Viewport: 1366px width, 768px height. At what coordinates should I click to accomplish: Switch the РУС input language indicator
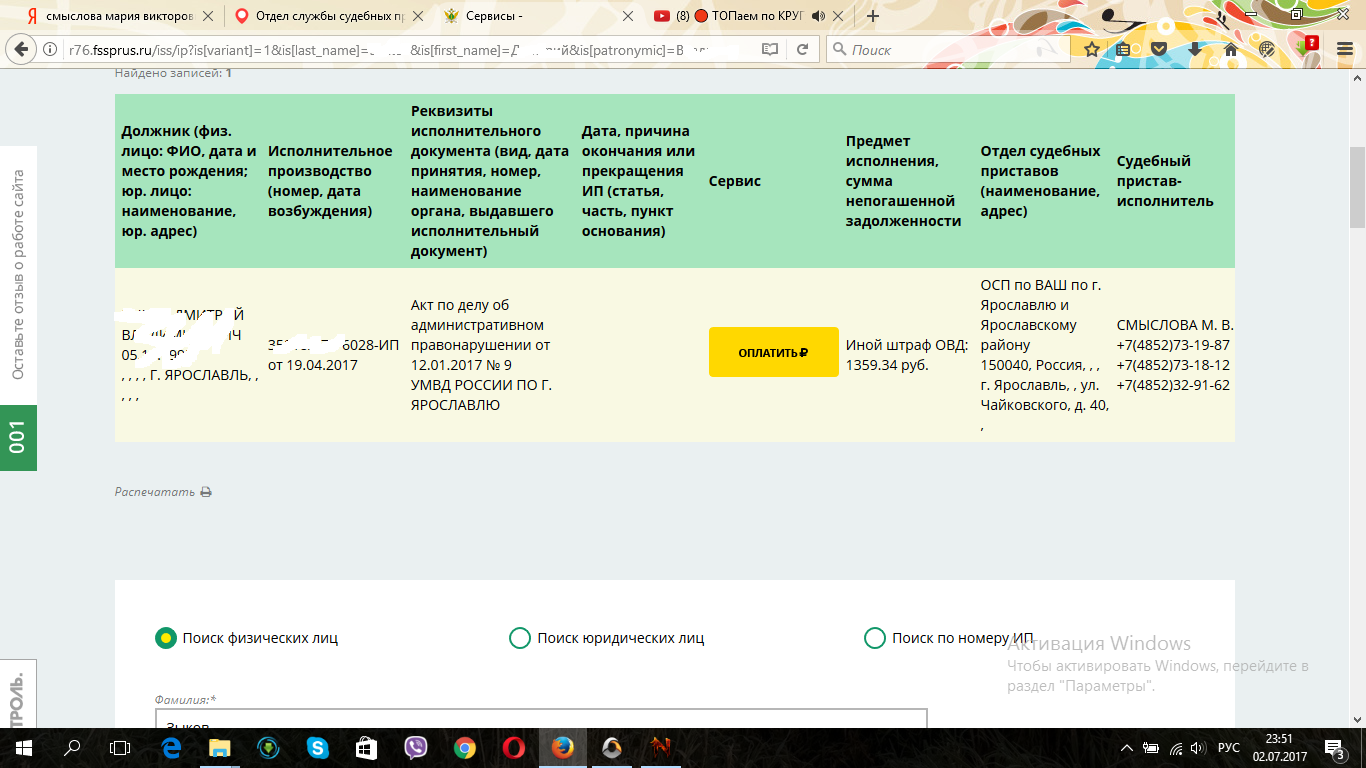(x=1229, y=747)
